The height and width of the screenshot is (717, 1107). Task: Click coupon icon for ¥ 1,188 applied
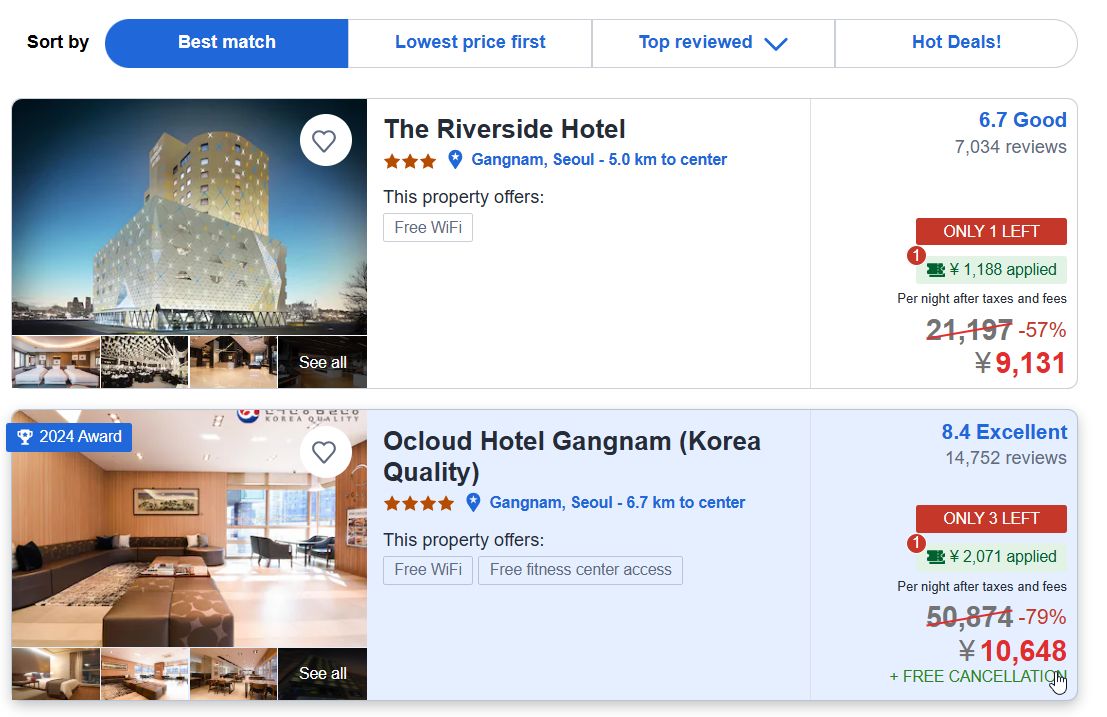935,270
